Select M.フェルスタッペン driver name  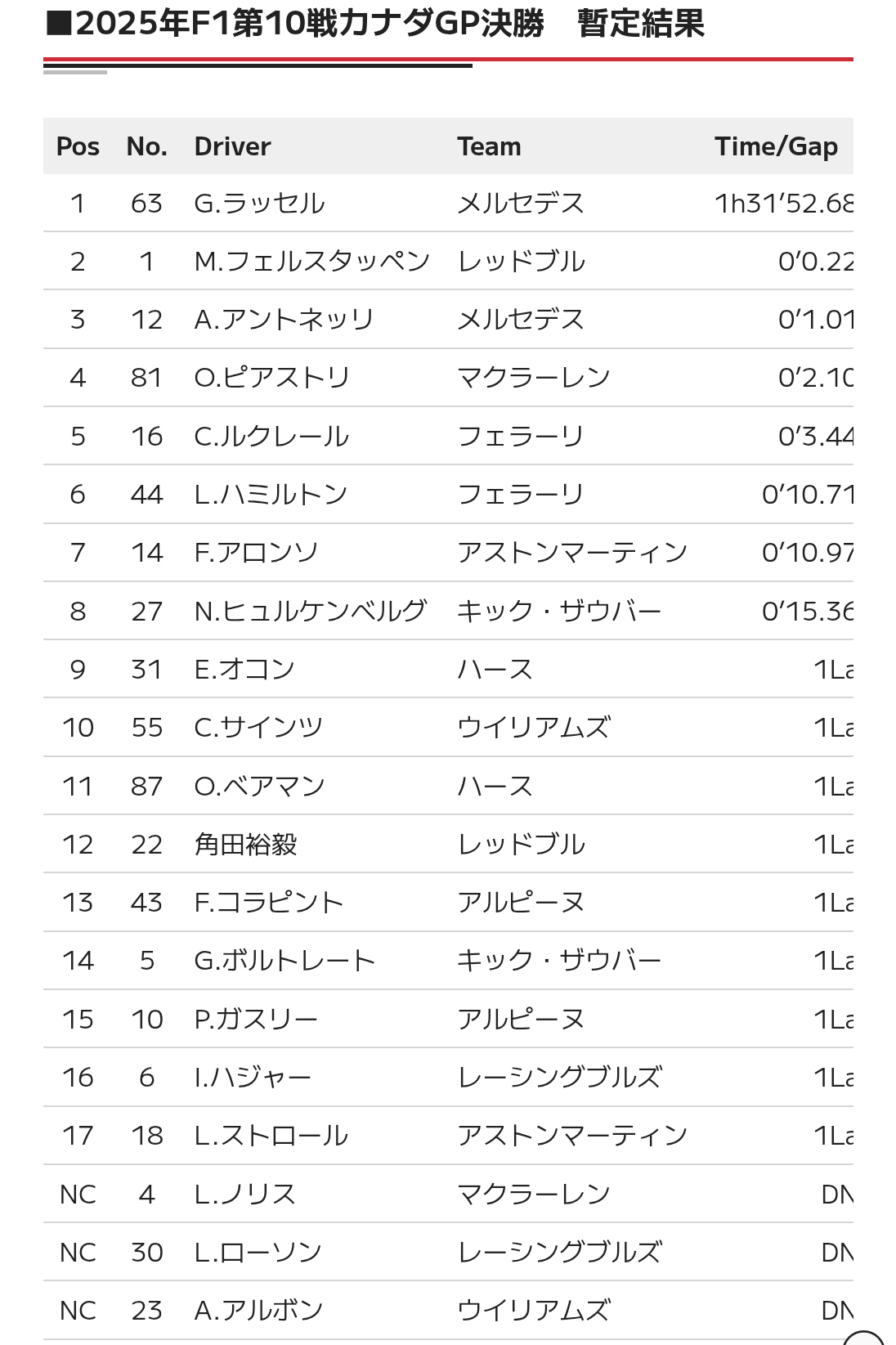point(312,262)
